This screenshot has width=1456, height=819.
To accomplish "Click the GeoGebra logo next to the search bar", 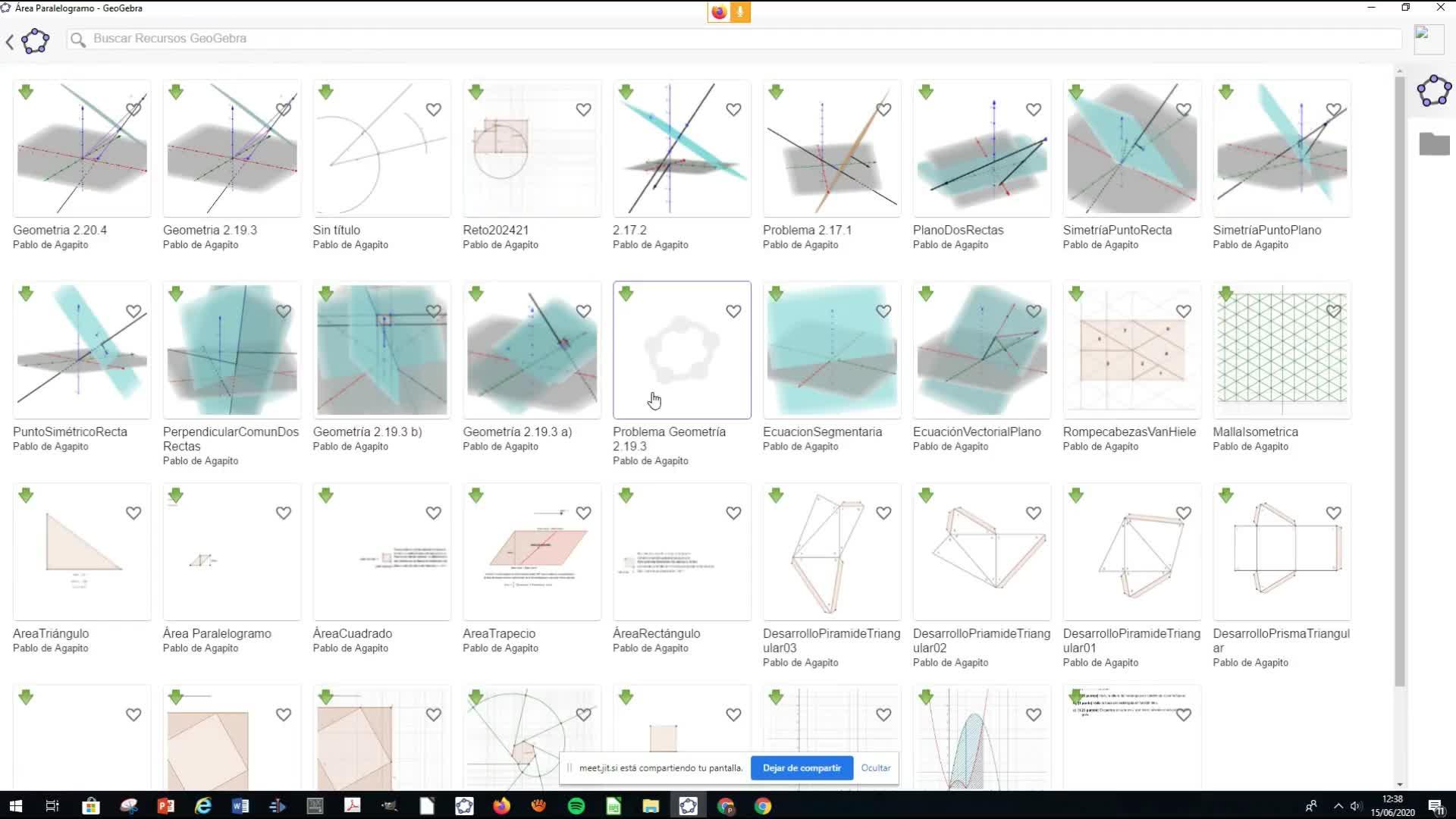I will click(x=35, y=41).
